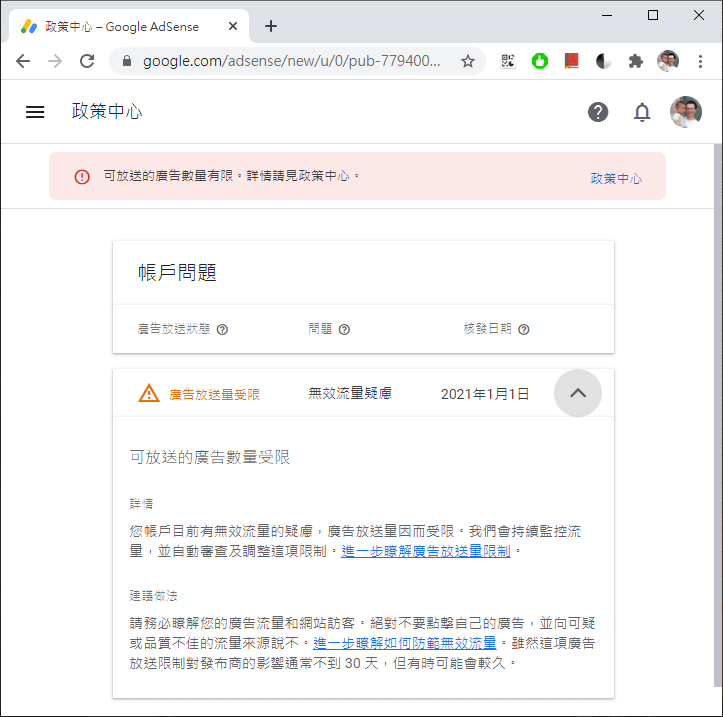Open a new browser tab

point(271,26)
